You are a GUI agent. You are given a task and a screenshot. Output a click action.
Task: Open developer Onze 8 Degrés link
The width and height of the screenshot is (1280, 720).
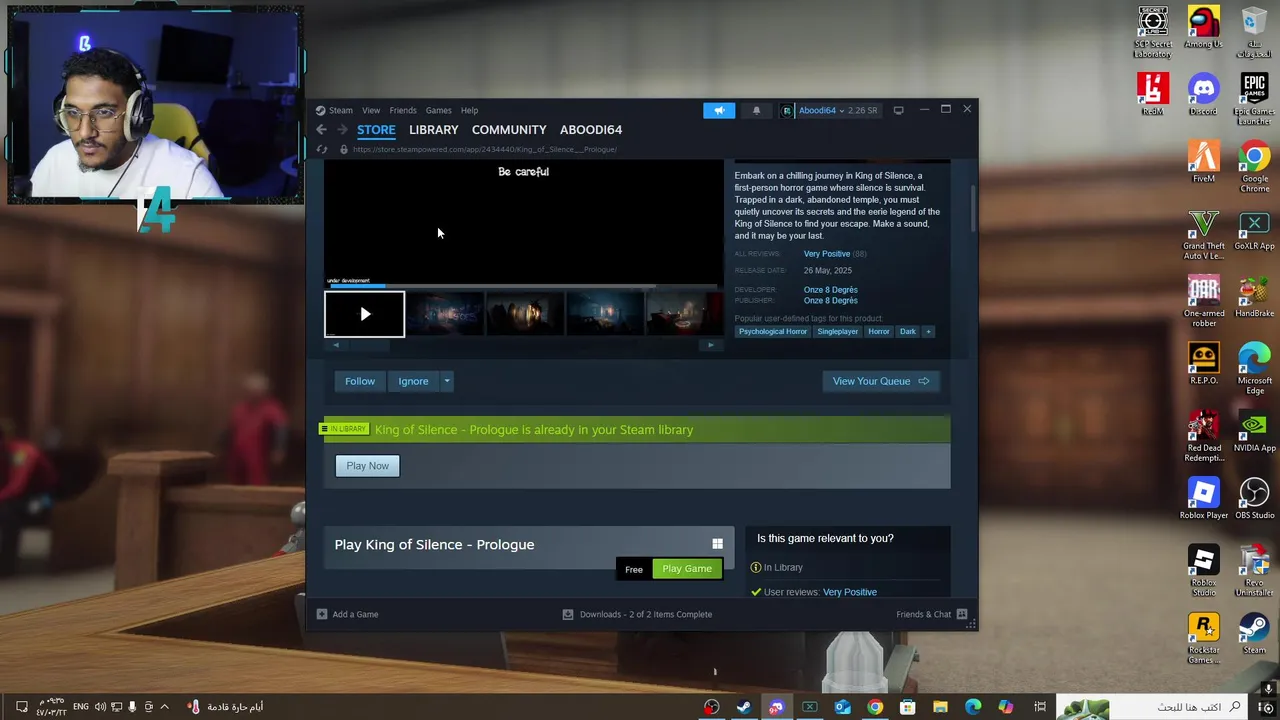830,290
